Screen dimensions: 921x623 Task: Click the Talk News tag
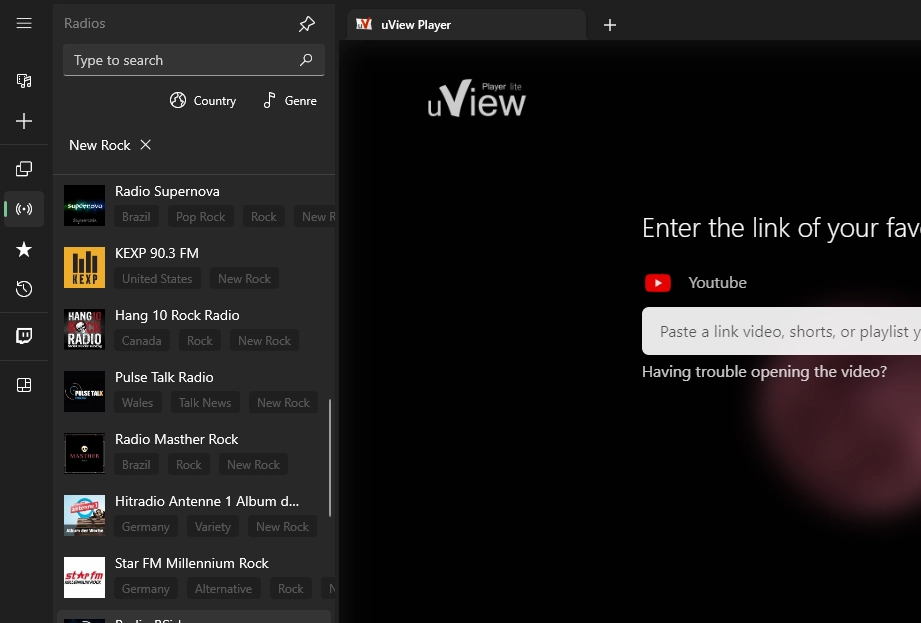pyautogui.click(x=205, y=403)
